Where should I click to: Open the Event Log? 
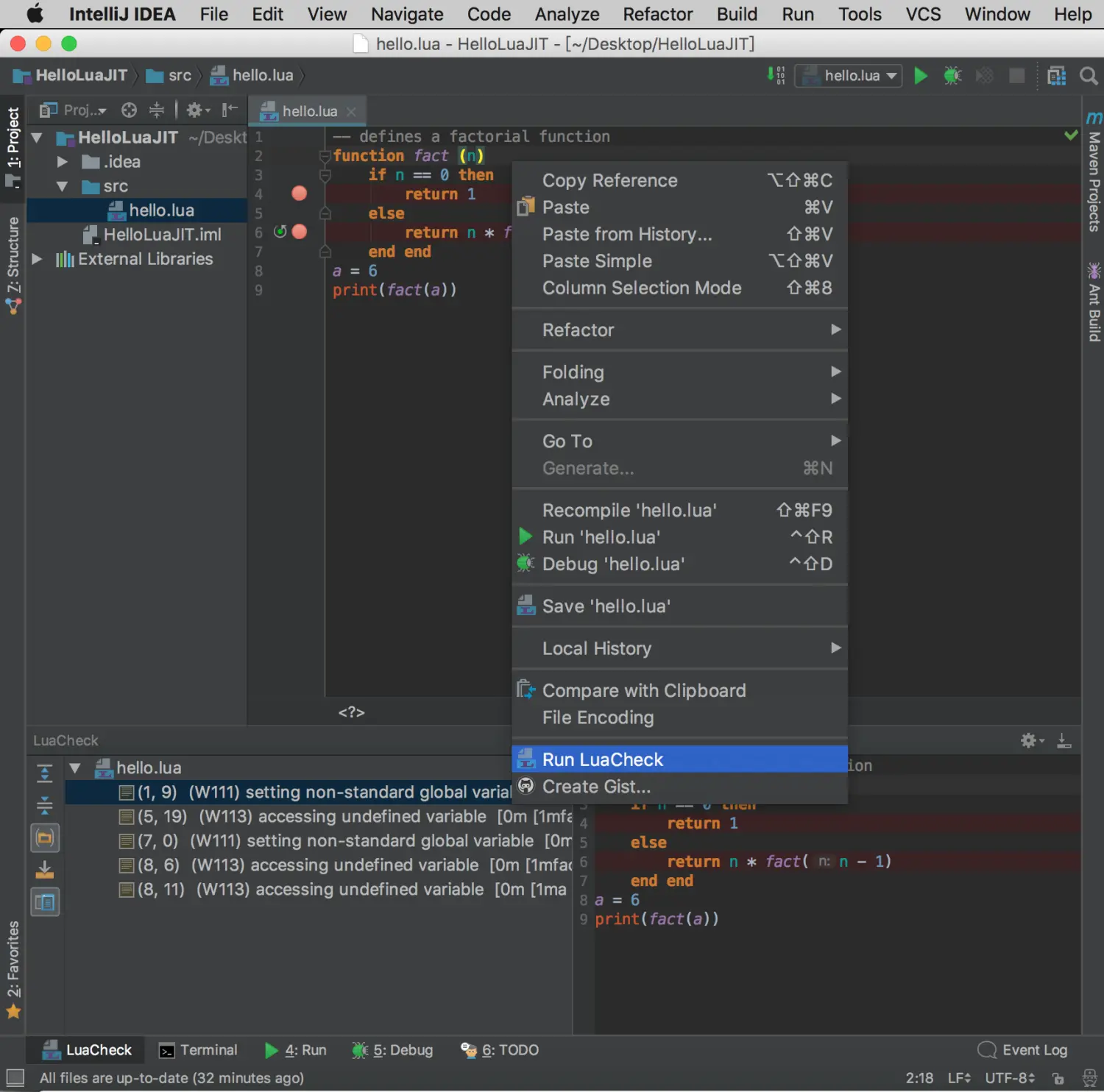[x=1022, y=1050]
